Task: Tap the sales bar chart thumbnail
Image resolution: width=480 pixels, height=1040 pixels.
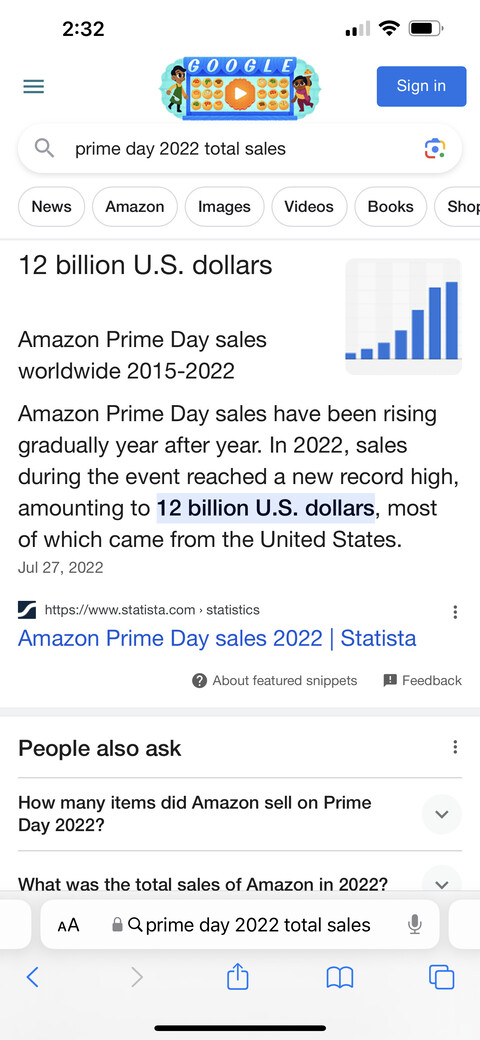Action: pyautogui.click(x=403, y=316)
